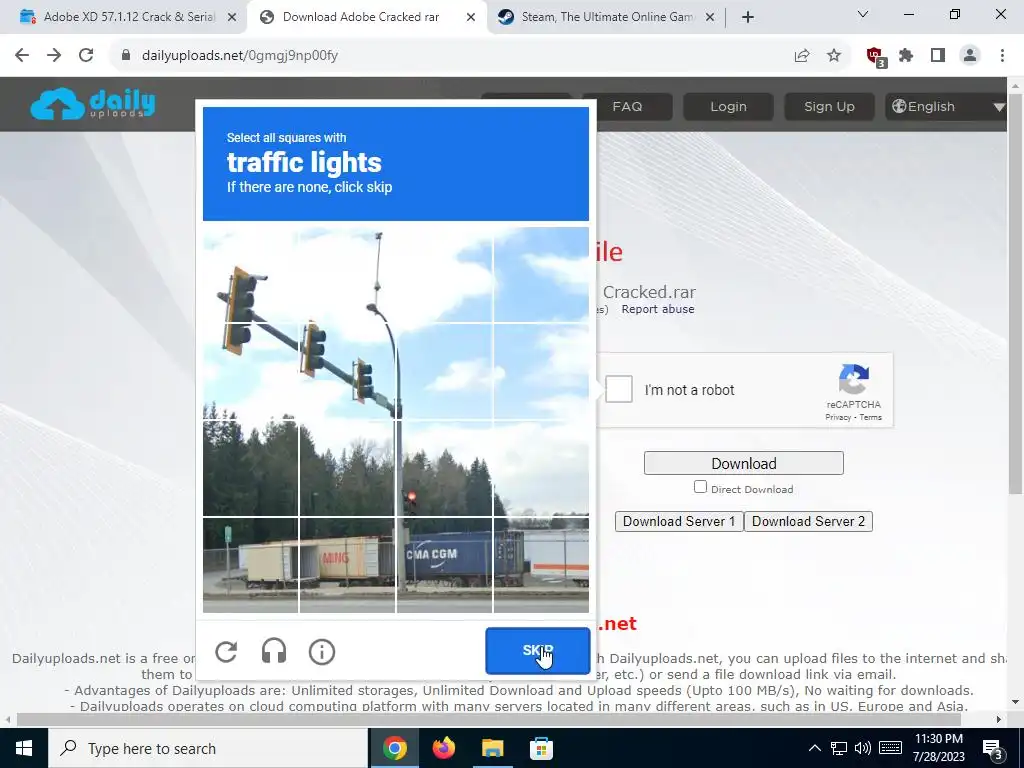
Task: Open a new browser tab
Action: coord(748,18)
